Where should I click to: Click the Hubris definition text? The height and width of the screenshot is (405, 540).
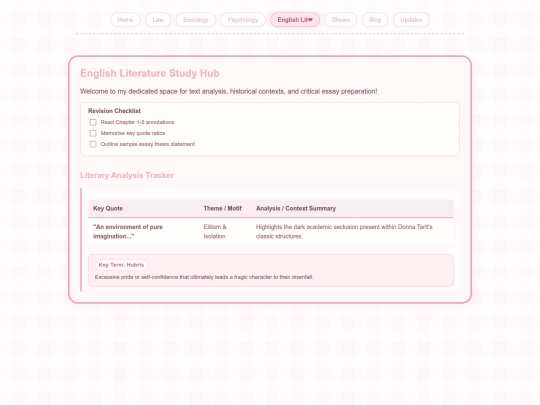[x=204, y=277]
